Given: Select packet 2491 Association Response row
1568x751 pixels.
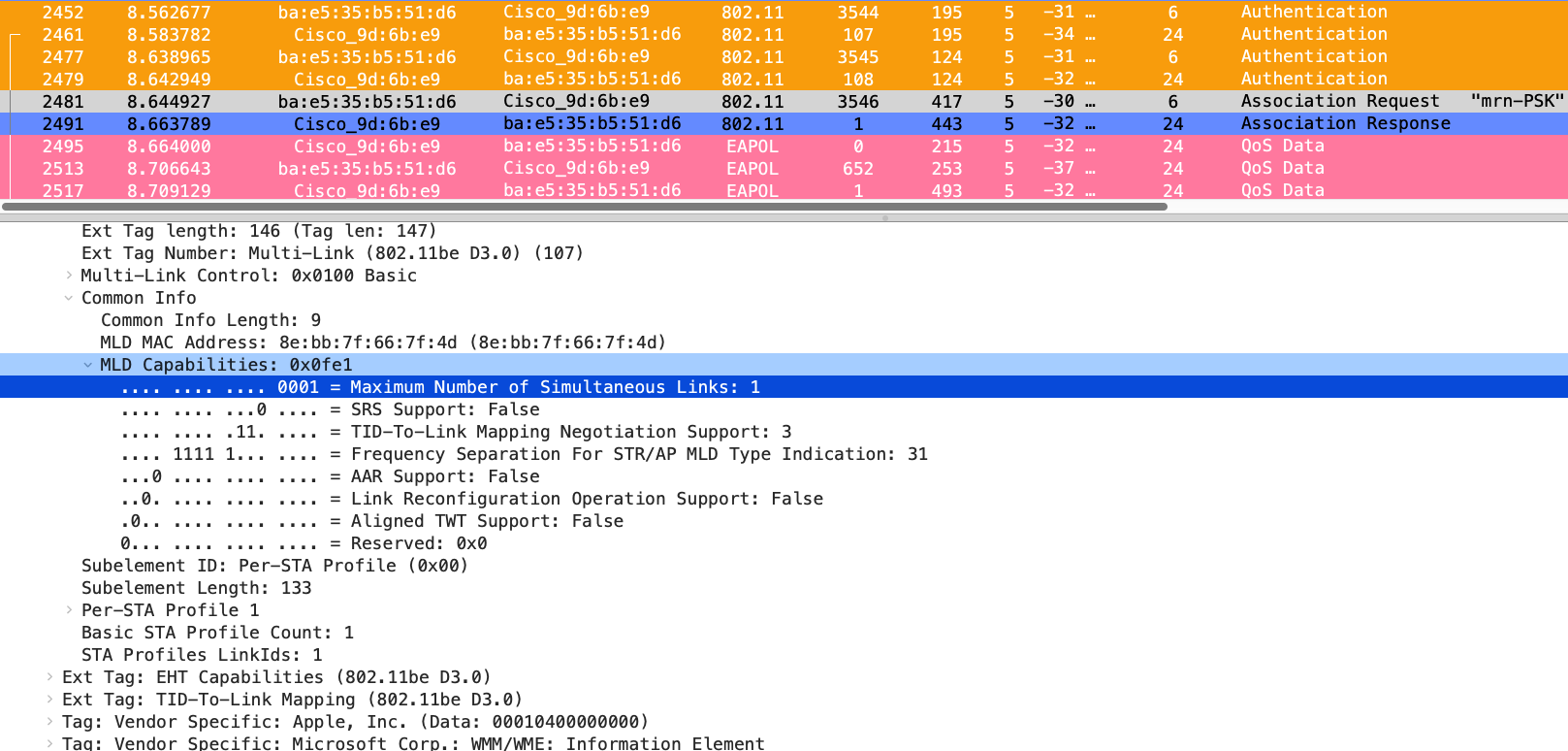Looking at the screenshot, I should tap(679, 124).
